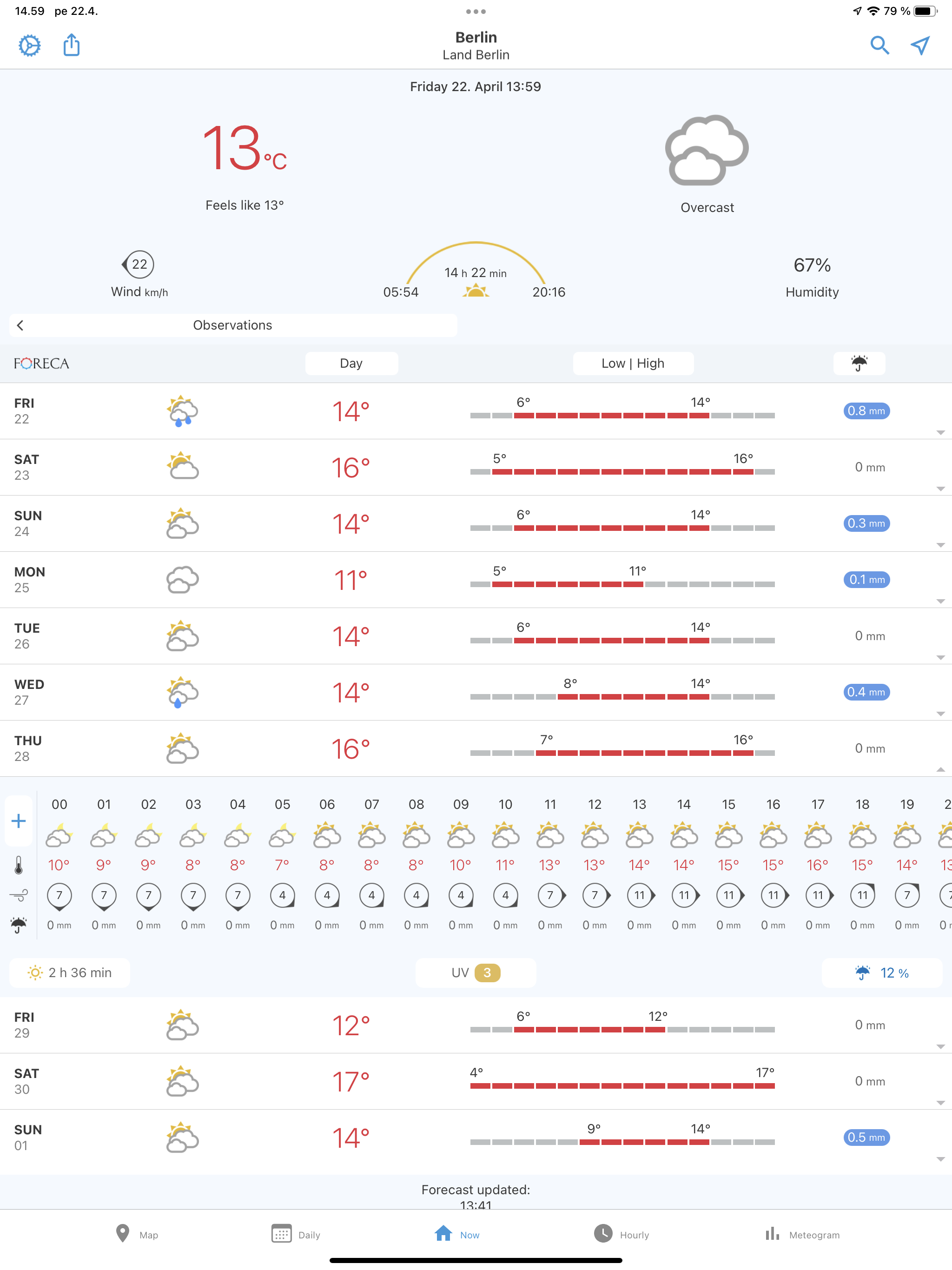
Task: Toggle the Low | High column header
Action: tap(632, 363)
